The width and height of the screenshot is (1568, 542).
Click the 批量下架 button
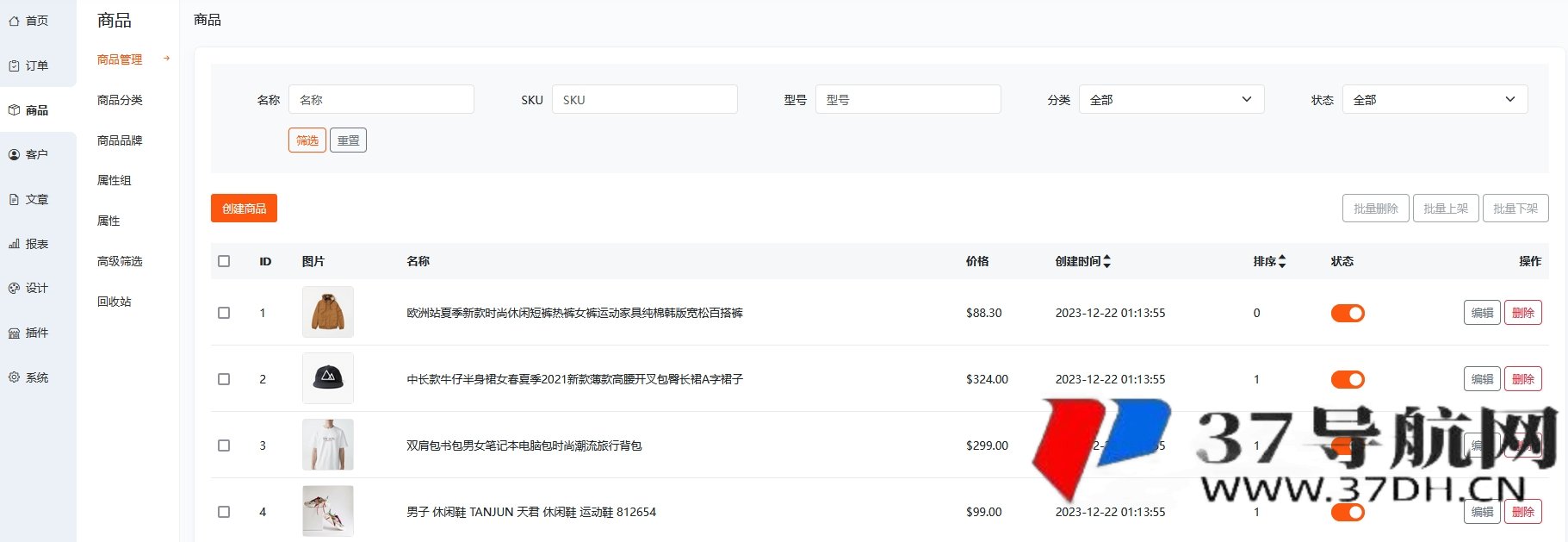(x=1515, y=209)
